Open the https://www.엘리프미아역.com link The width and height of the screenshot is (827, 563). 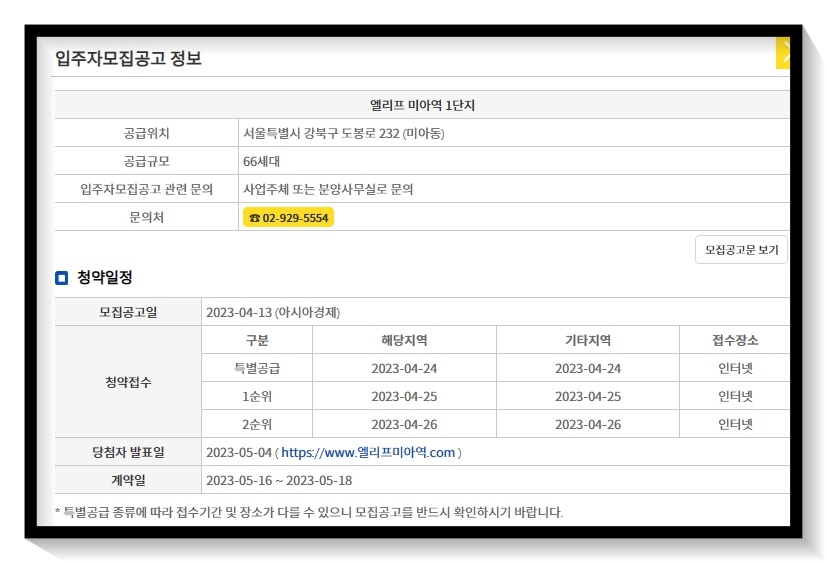[368, 452]
